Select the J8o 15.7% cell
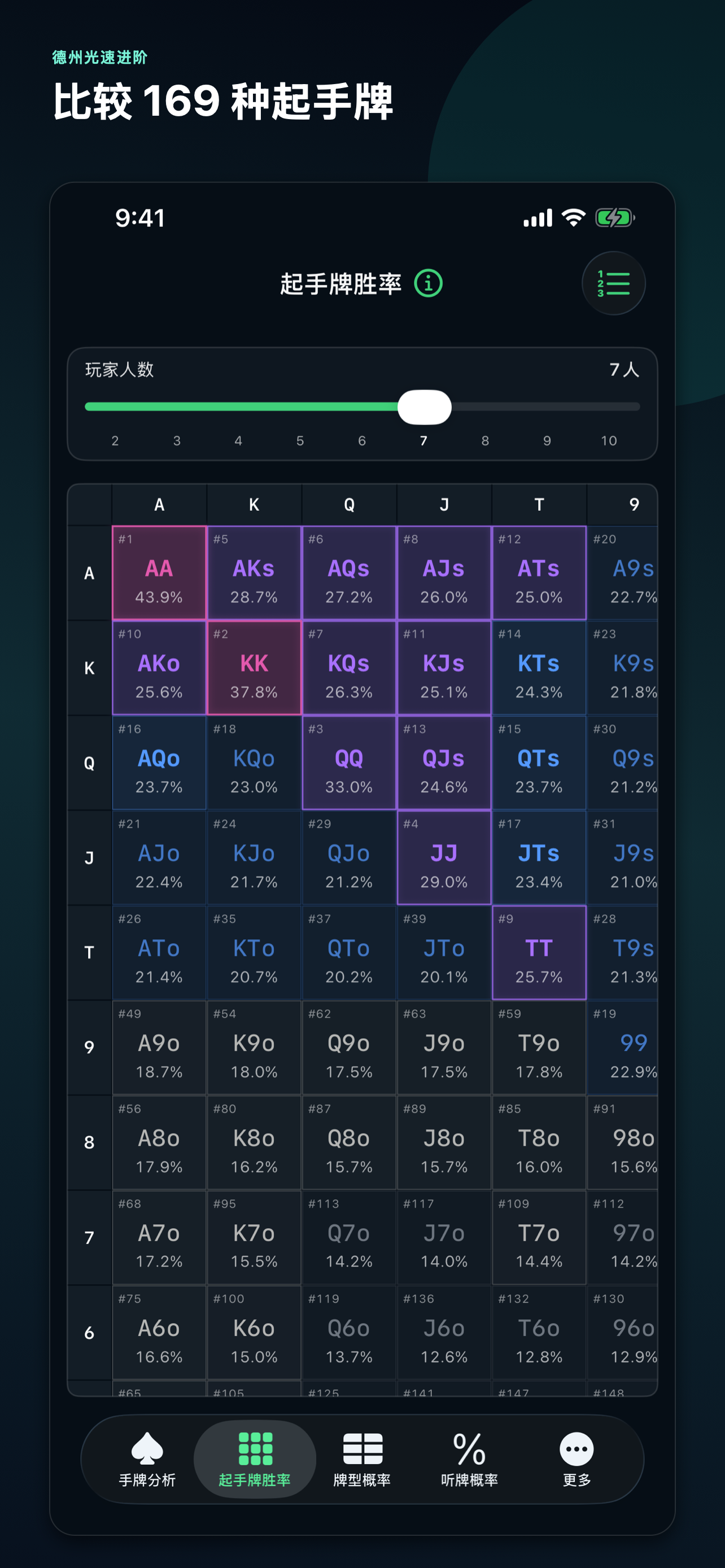 444,1142
